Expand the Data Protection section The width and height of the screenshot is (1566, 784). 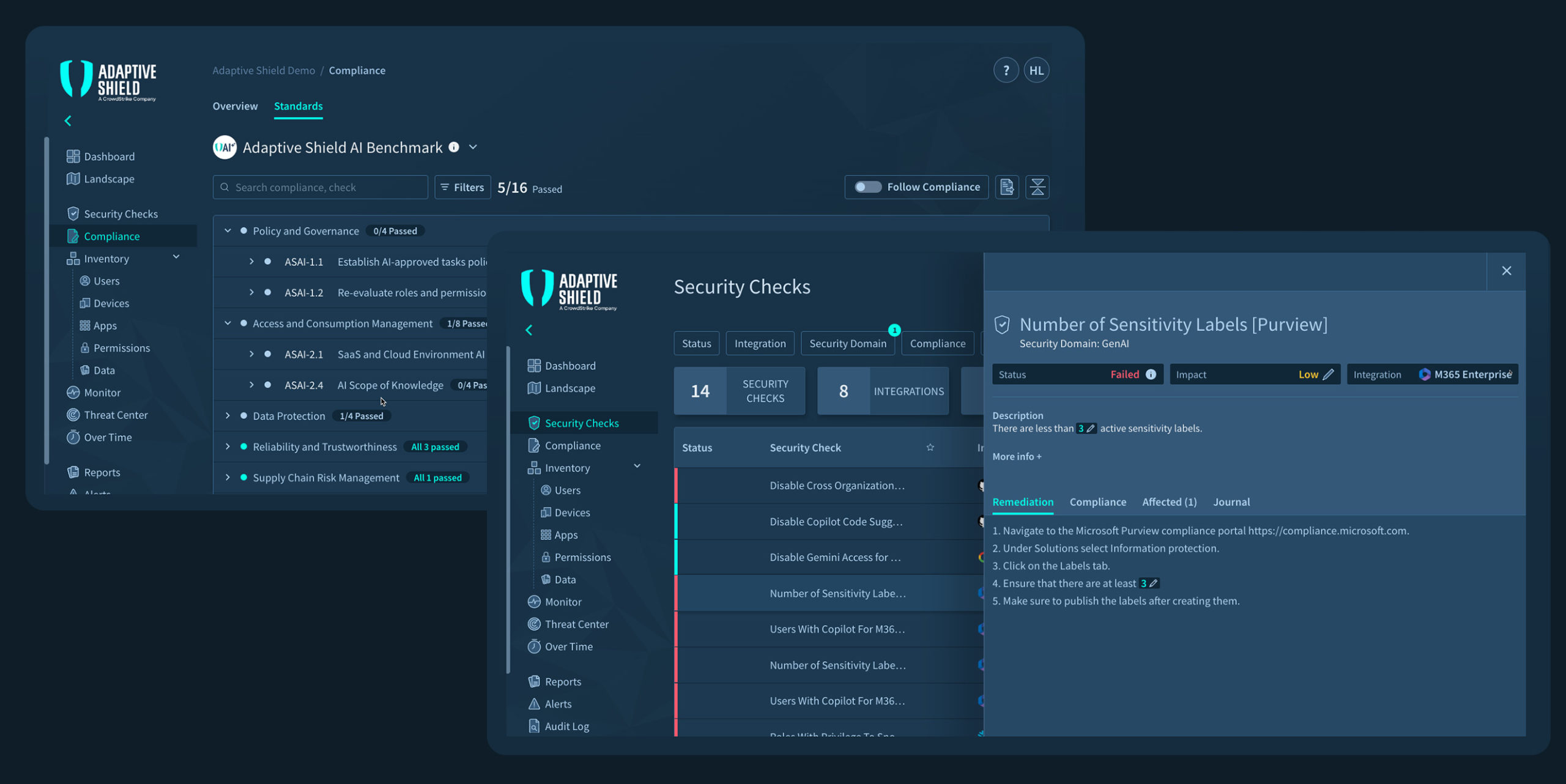[228, 416]
